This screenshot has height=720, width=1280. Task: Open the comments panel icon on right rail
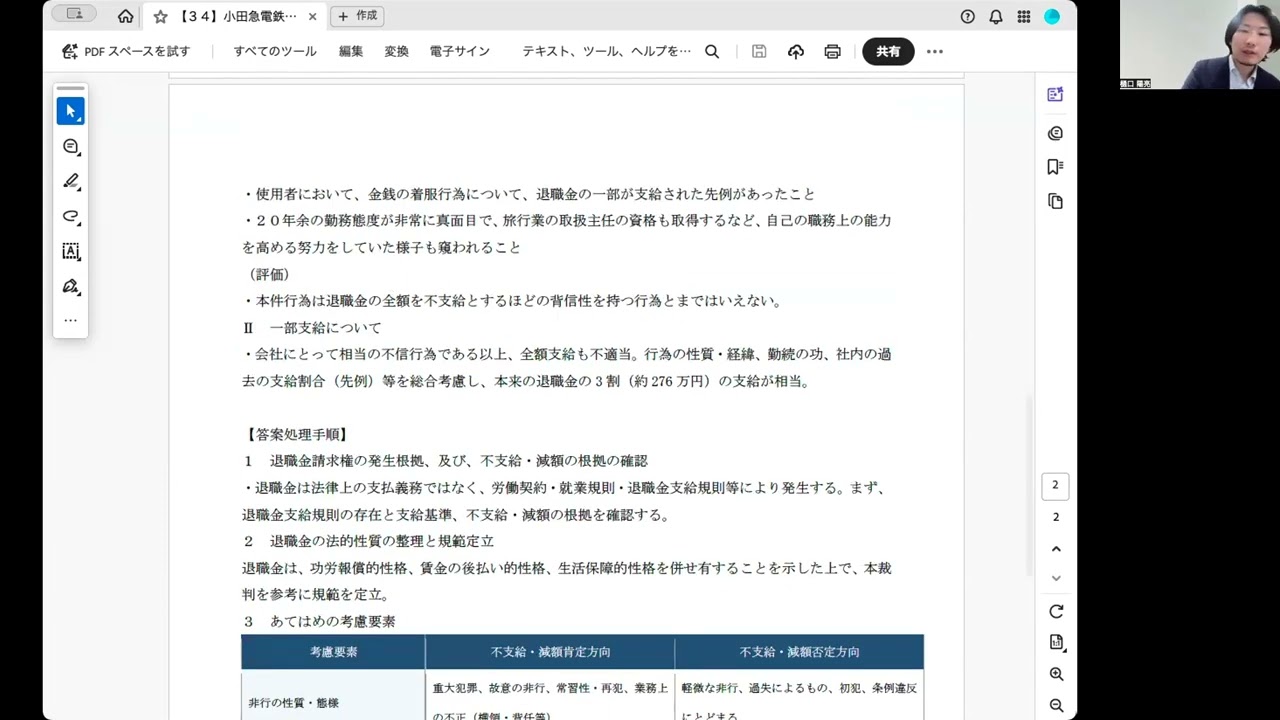click(1055, 133)
